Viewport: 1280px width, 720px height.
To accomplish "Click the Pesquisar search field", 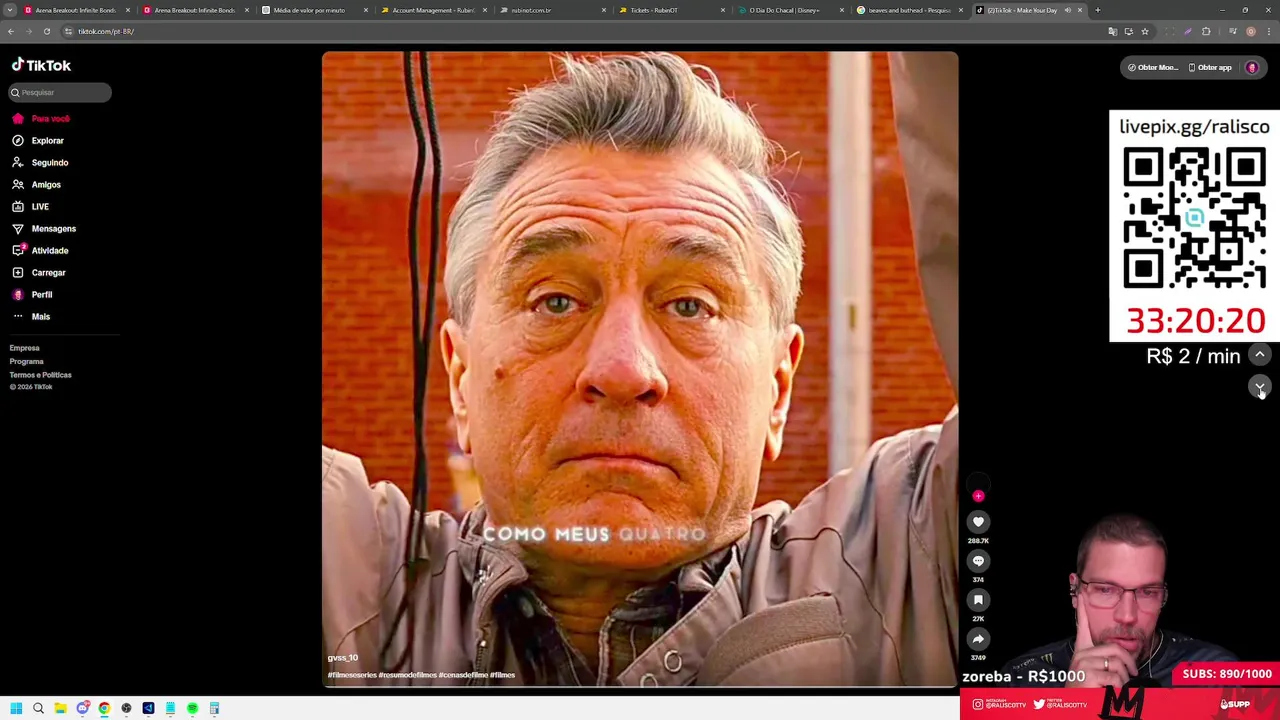I will click(x=60, y=92).
